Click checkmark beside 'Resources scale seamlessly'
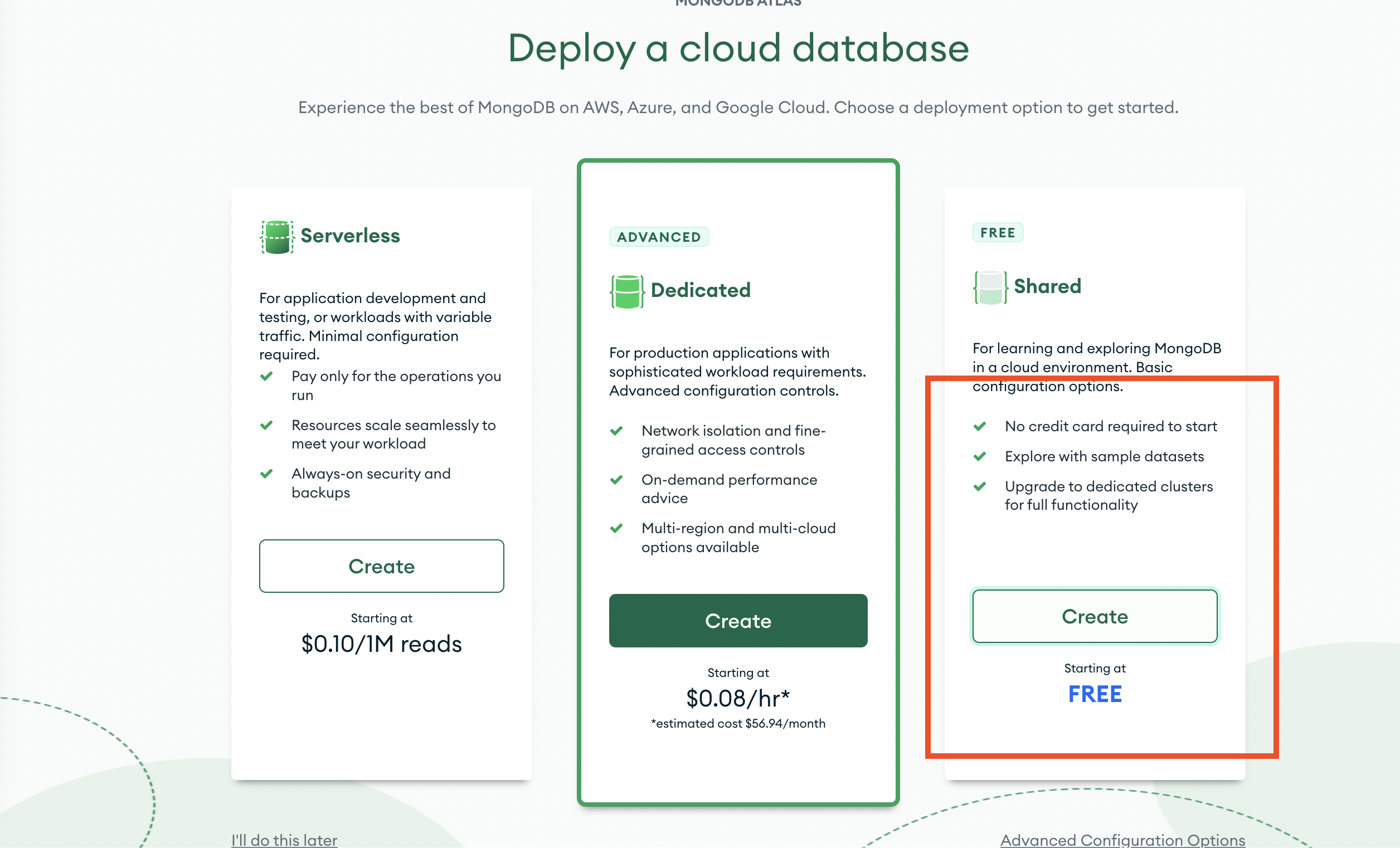The height and width of the screenshot is (848, 1400). click(x=266, y=425)
